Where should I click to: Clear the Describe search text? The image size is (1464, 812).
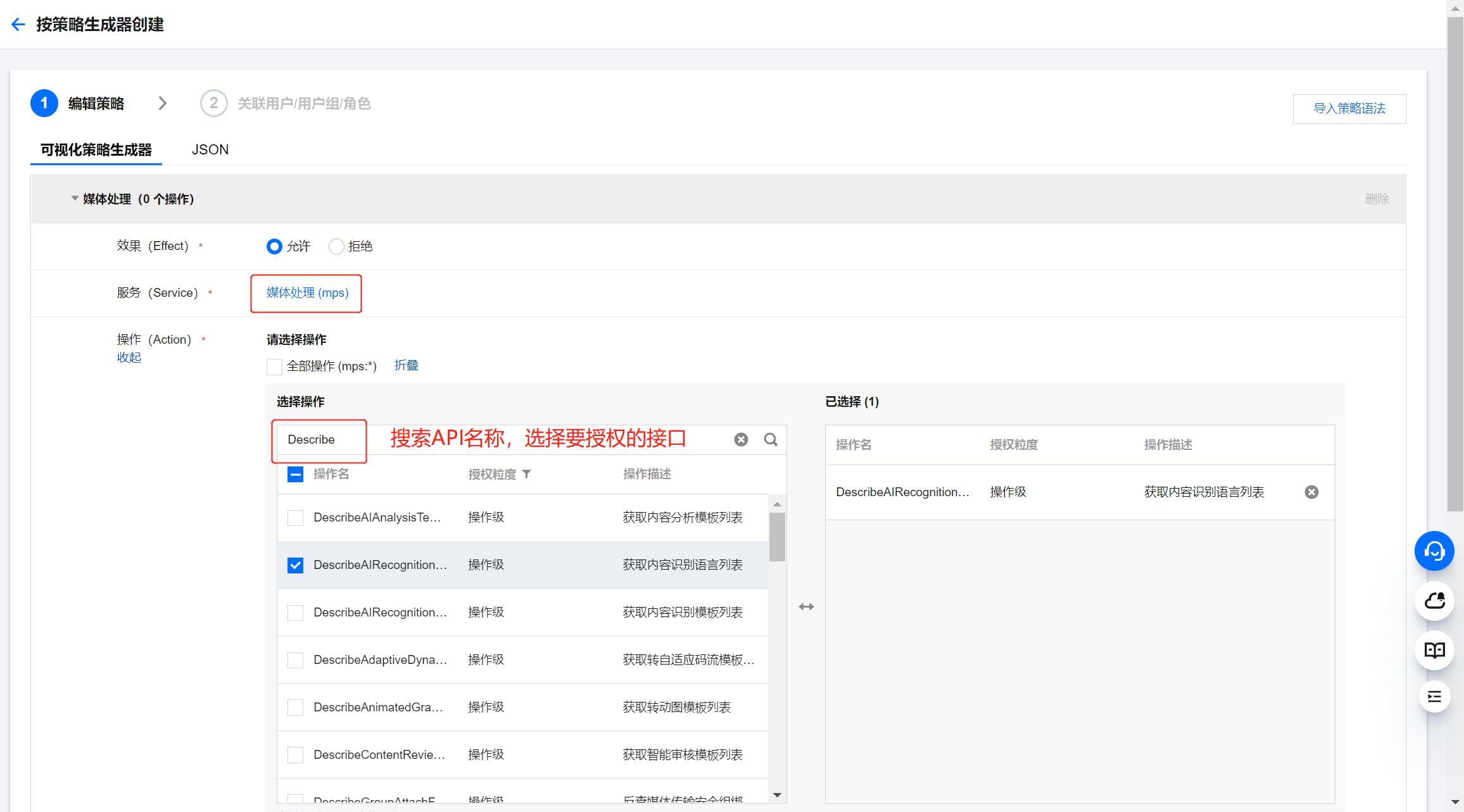click(x=741, y=439)
